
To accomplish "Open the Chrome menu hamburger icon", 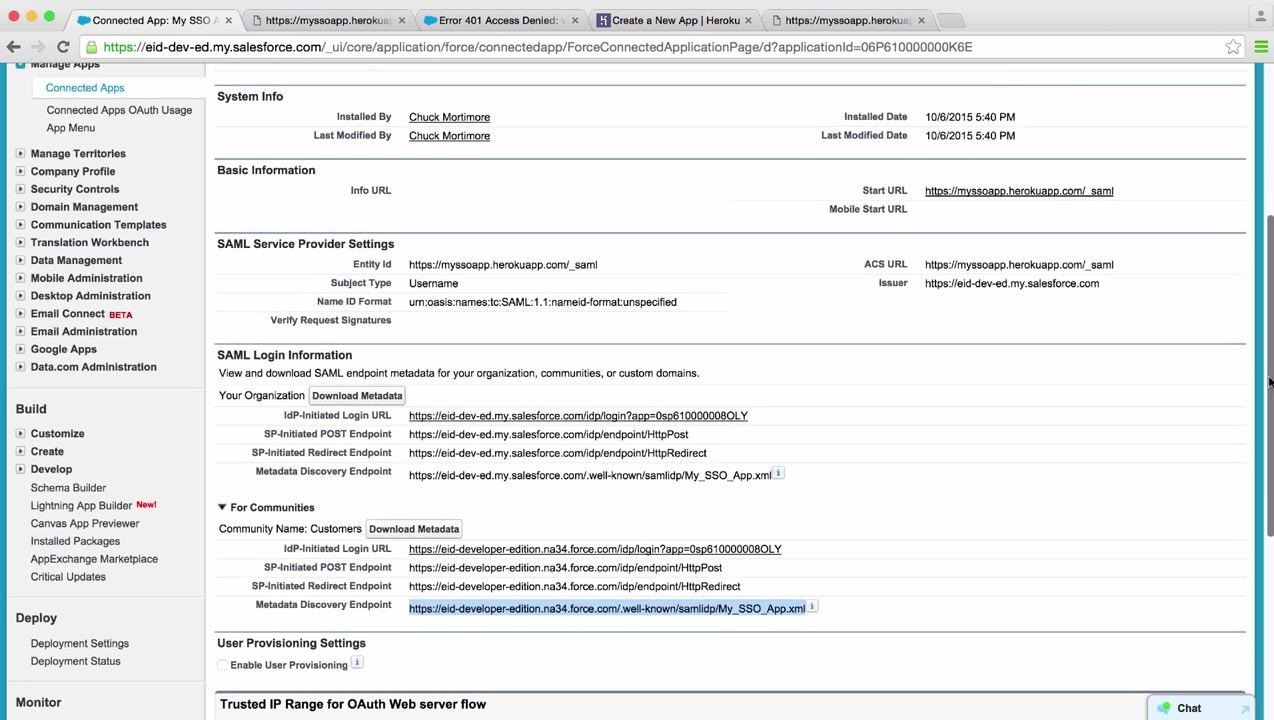I will point(1260,47).
